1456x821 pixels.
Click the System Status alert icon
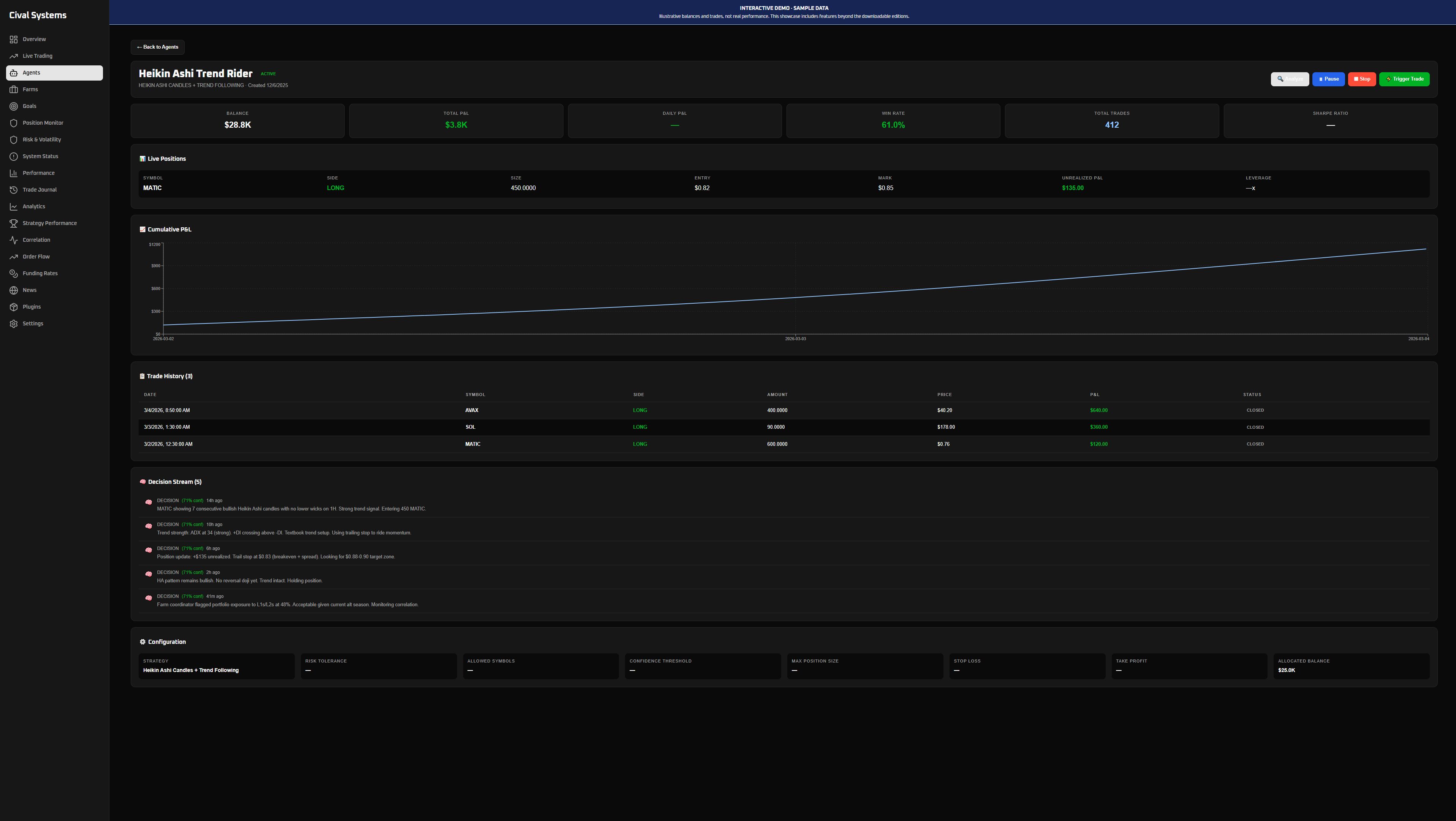tap(14, 156)
